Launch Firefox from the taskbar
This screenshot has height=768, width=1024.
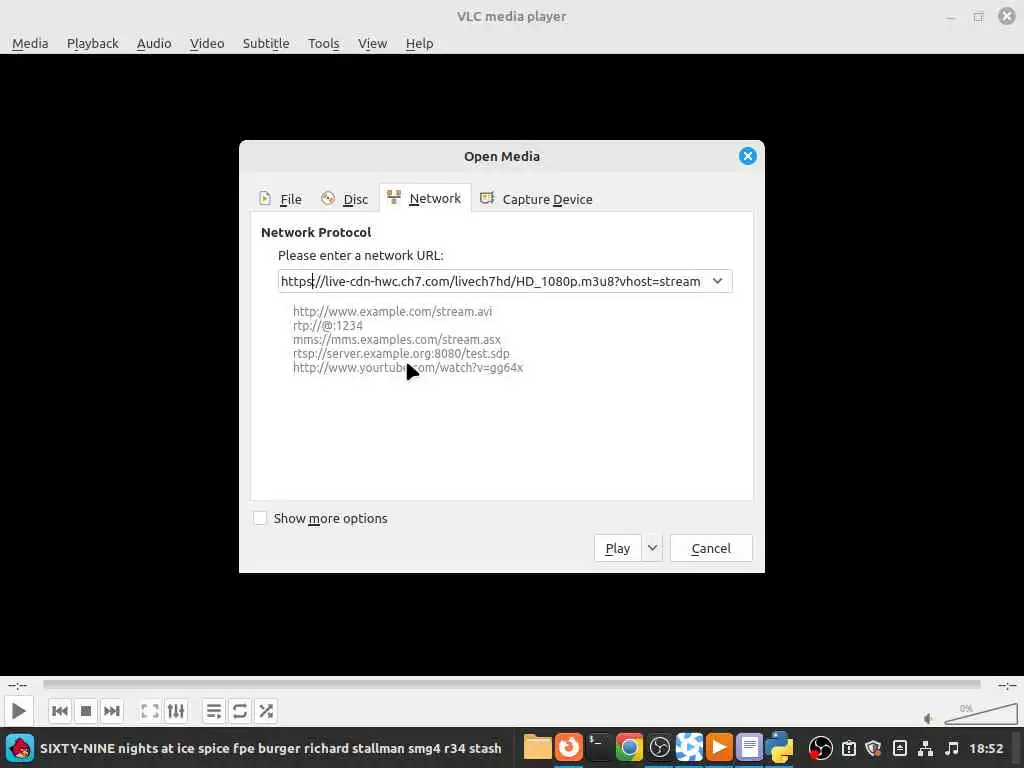coord(569,747)
